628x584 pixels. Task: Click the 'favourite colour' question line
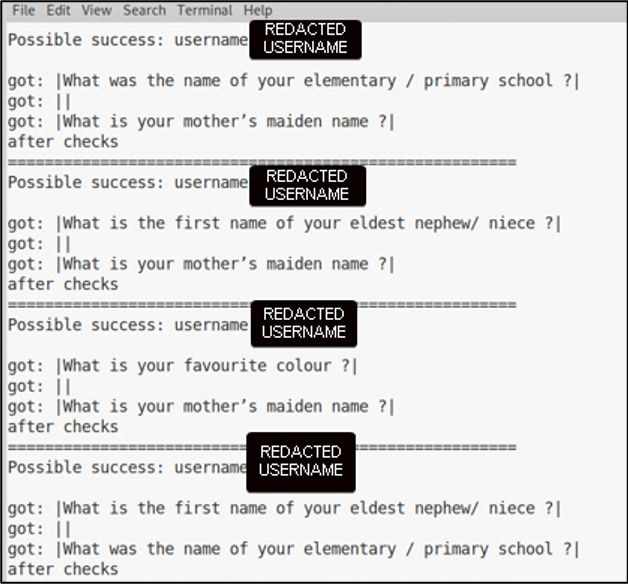point(182,366)
